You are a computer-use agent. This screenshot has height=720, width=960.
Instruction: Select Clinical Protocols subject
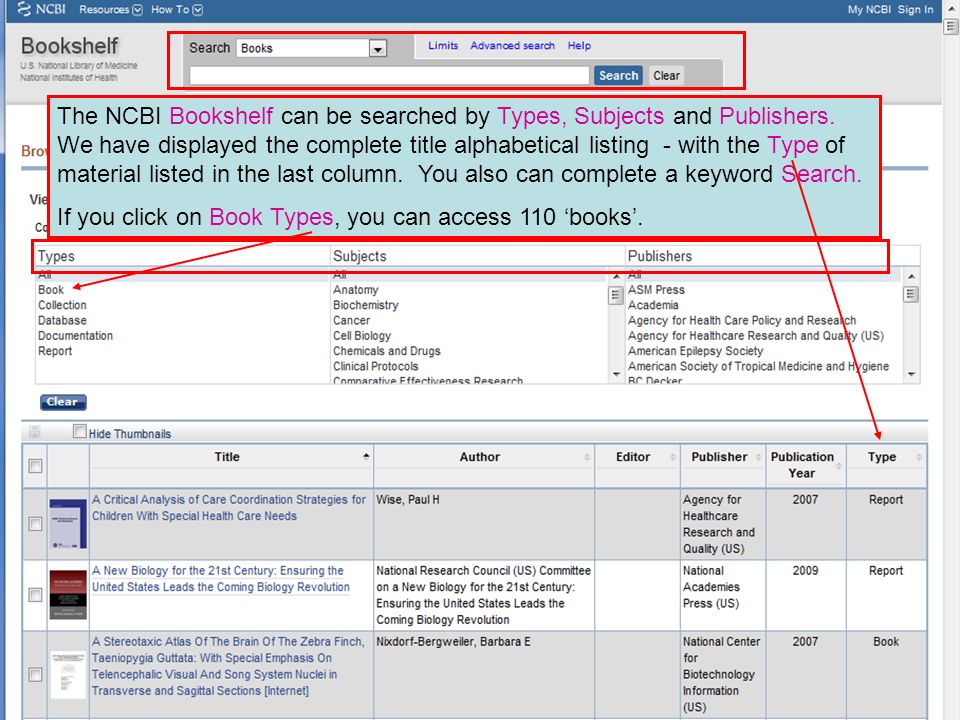click(x=375, y=366)
